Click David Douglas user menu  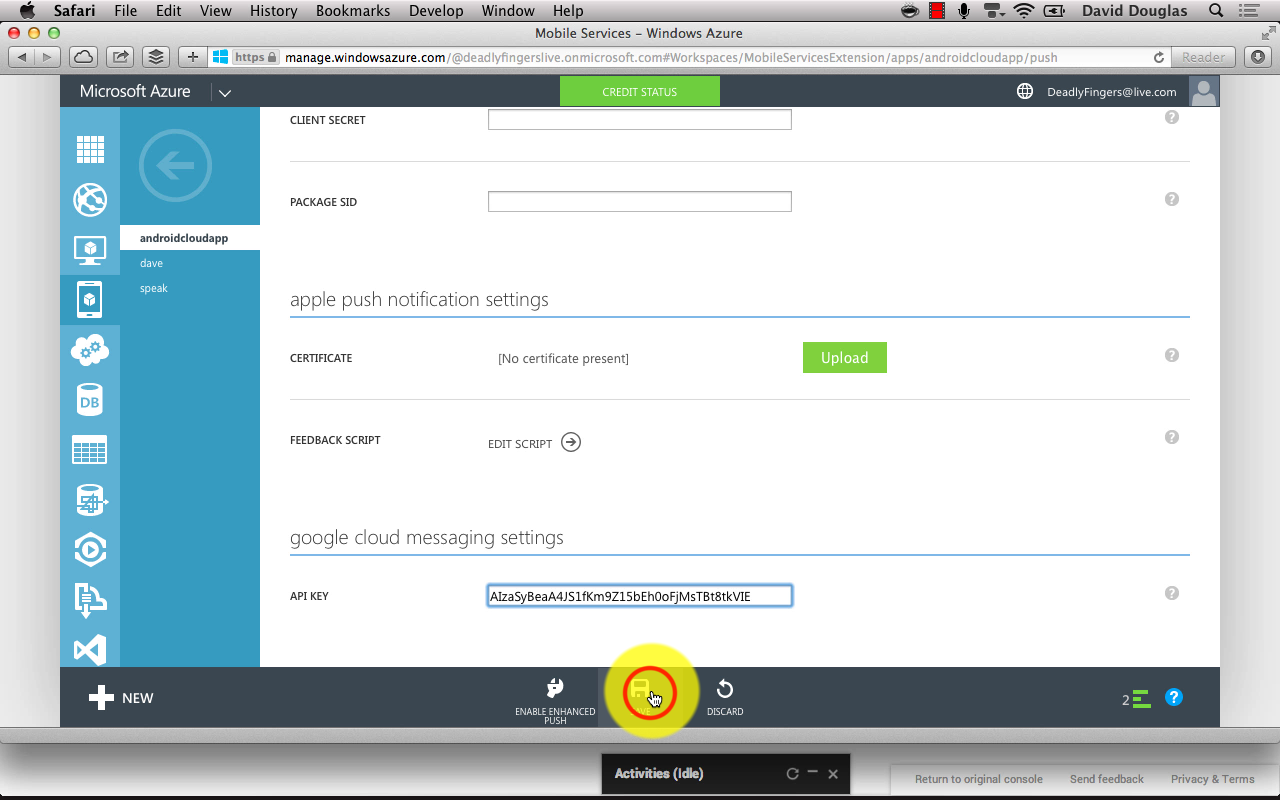pyautogui.click(x=1134, y=11)
